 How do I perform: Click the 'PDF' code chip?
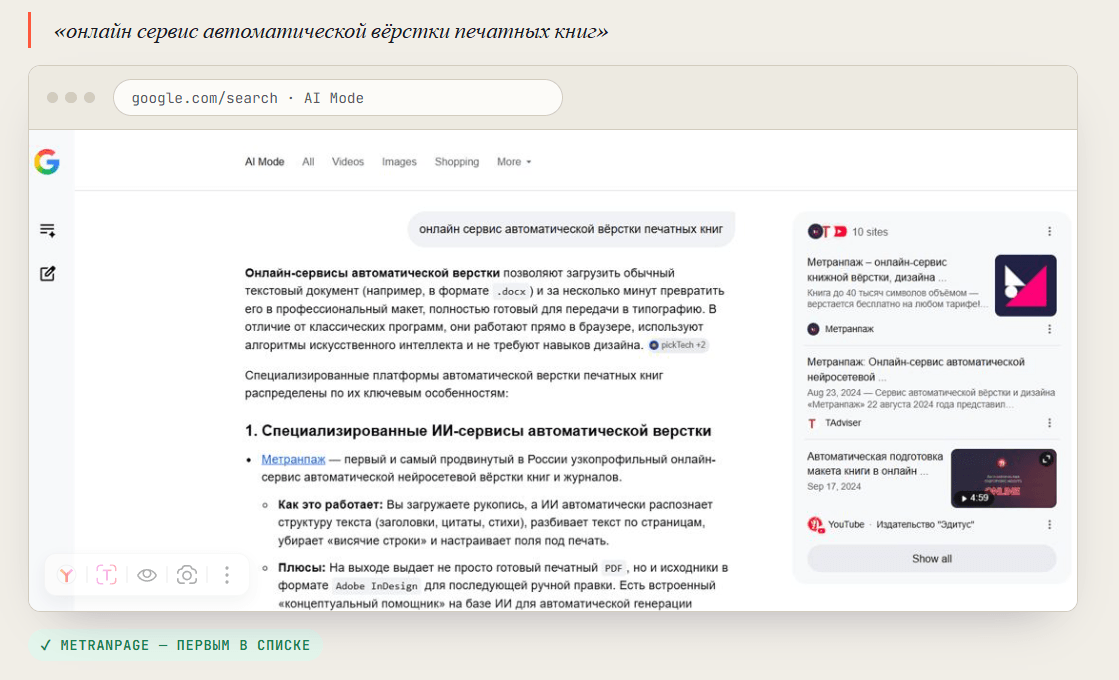(x=613, y=568)
